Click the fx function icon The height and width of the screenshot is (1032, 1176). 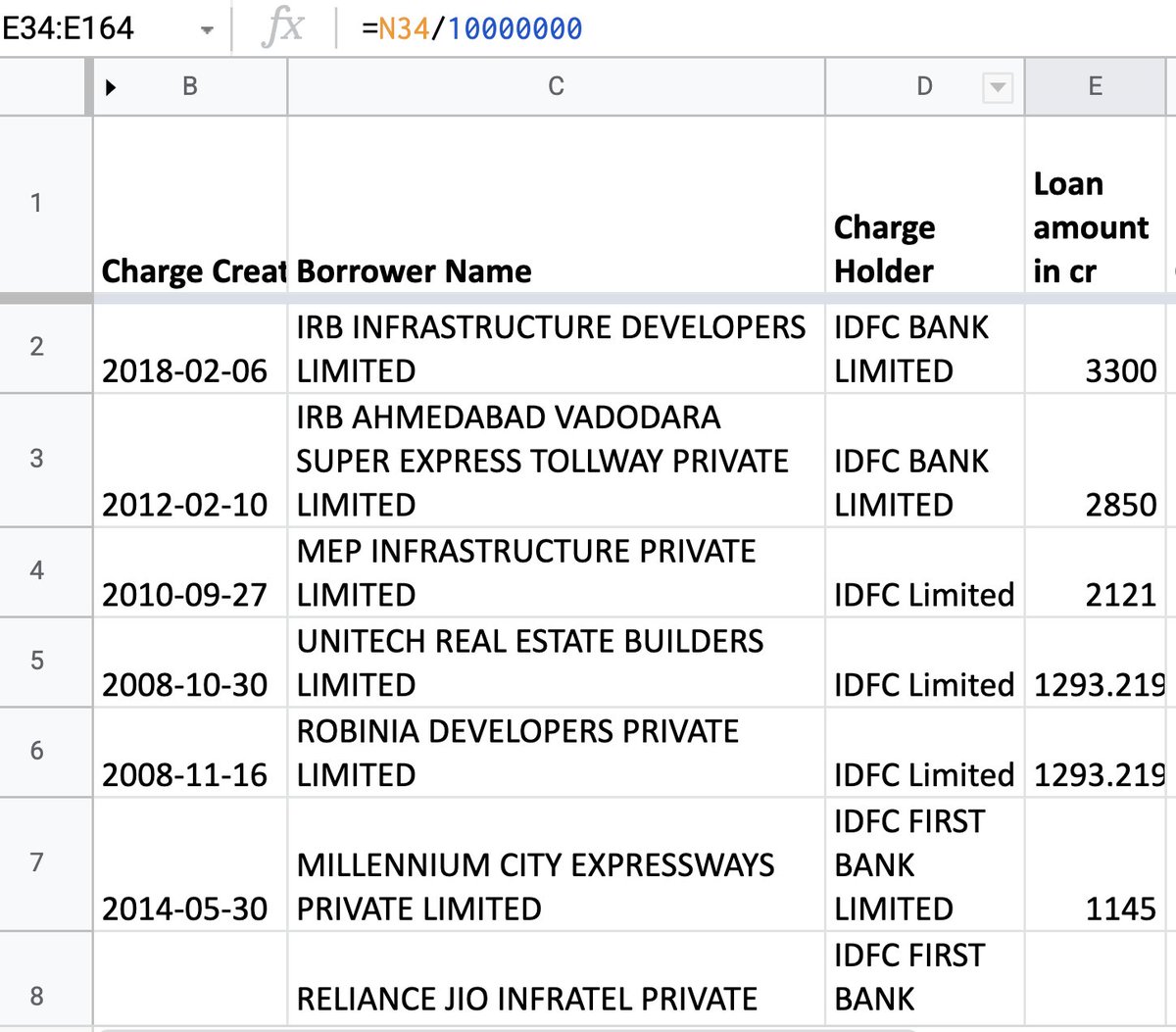click(x=283, y=27)
